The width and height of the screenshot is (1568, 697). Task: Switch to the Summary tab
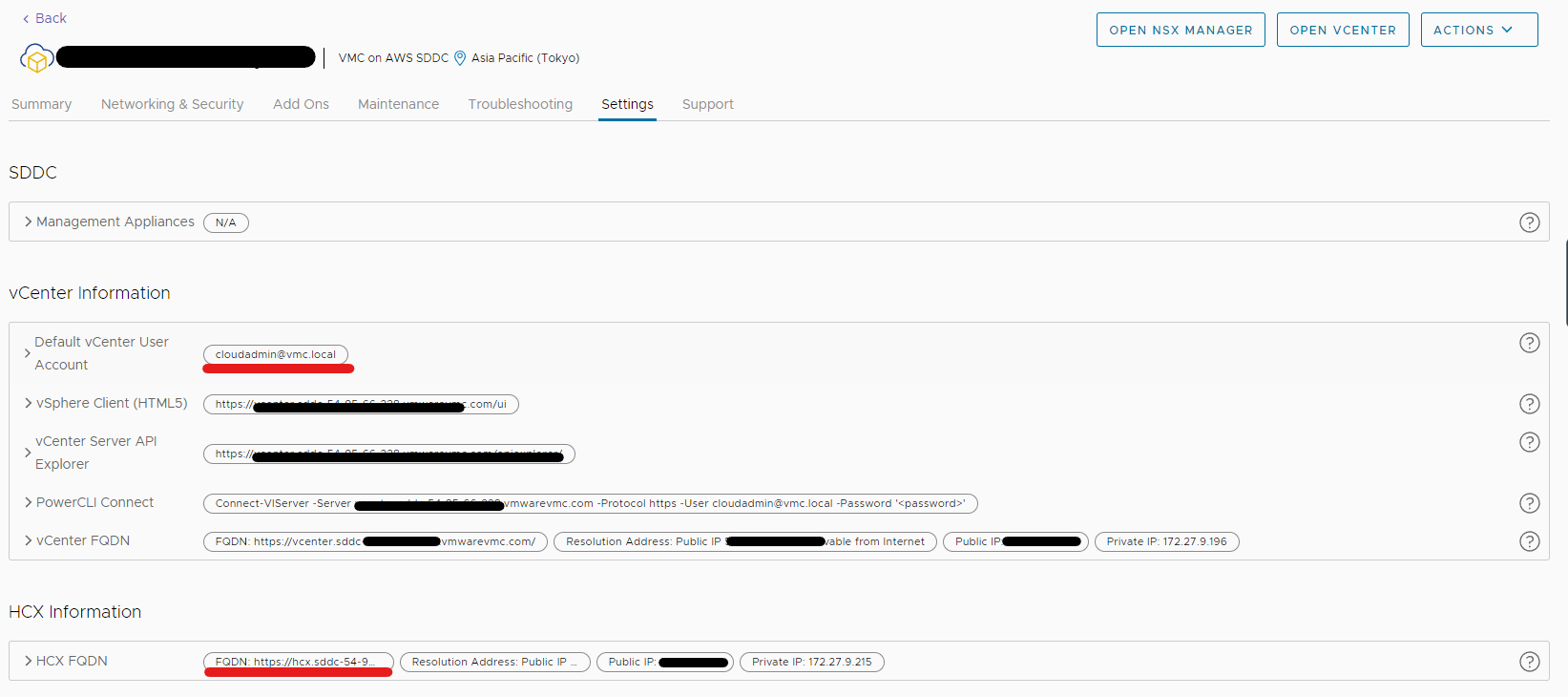41,104
